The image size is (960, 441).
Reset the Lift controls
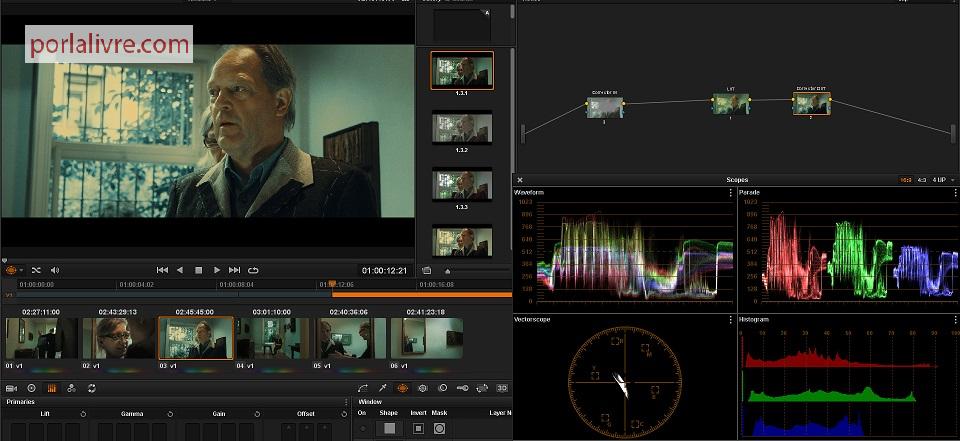tap(83, 414)
